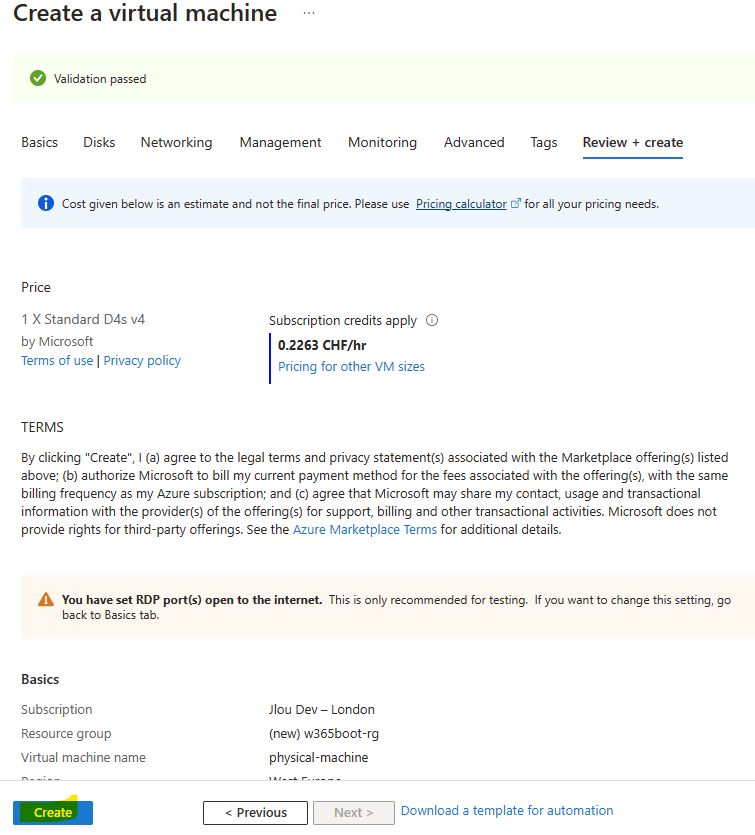This screenshot has width=755, height=835.
Task: Click the TERMS heading
Action: click(x=42, y=427)
